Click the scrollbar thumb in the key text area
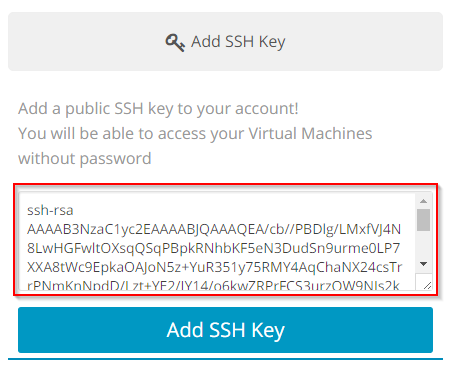452x367 pixels. click(x=423, y=220)
